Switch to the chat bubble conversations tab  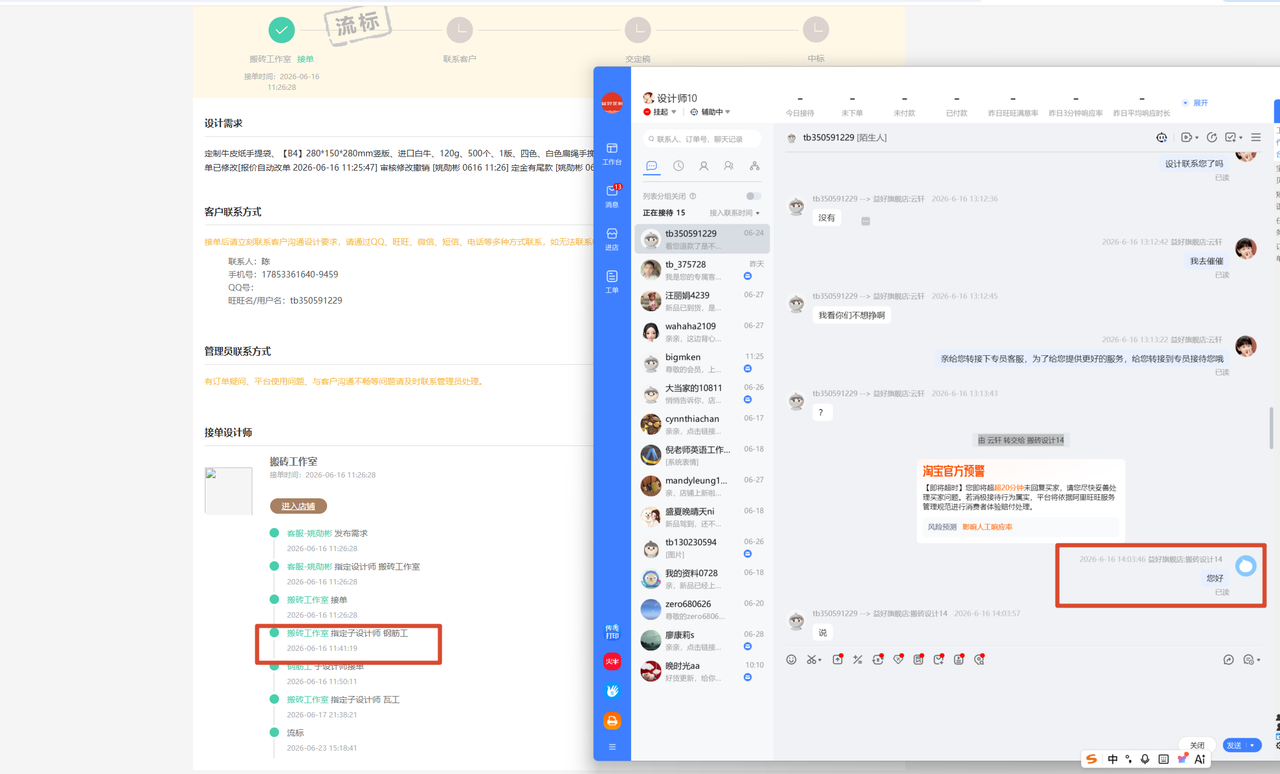[x=652, y=166]
